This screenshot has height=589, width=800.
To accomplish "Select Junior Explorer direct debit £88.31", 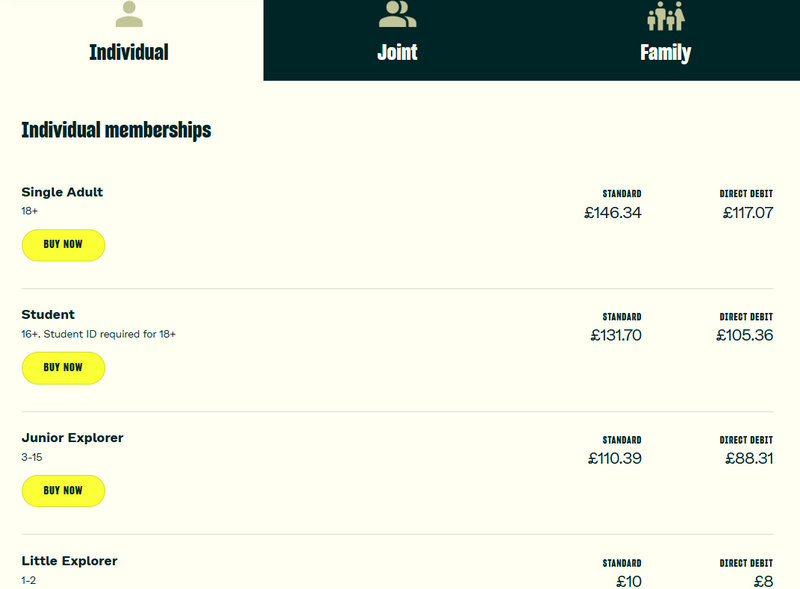I will [x=749, y=459].
